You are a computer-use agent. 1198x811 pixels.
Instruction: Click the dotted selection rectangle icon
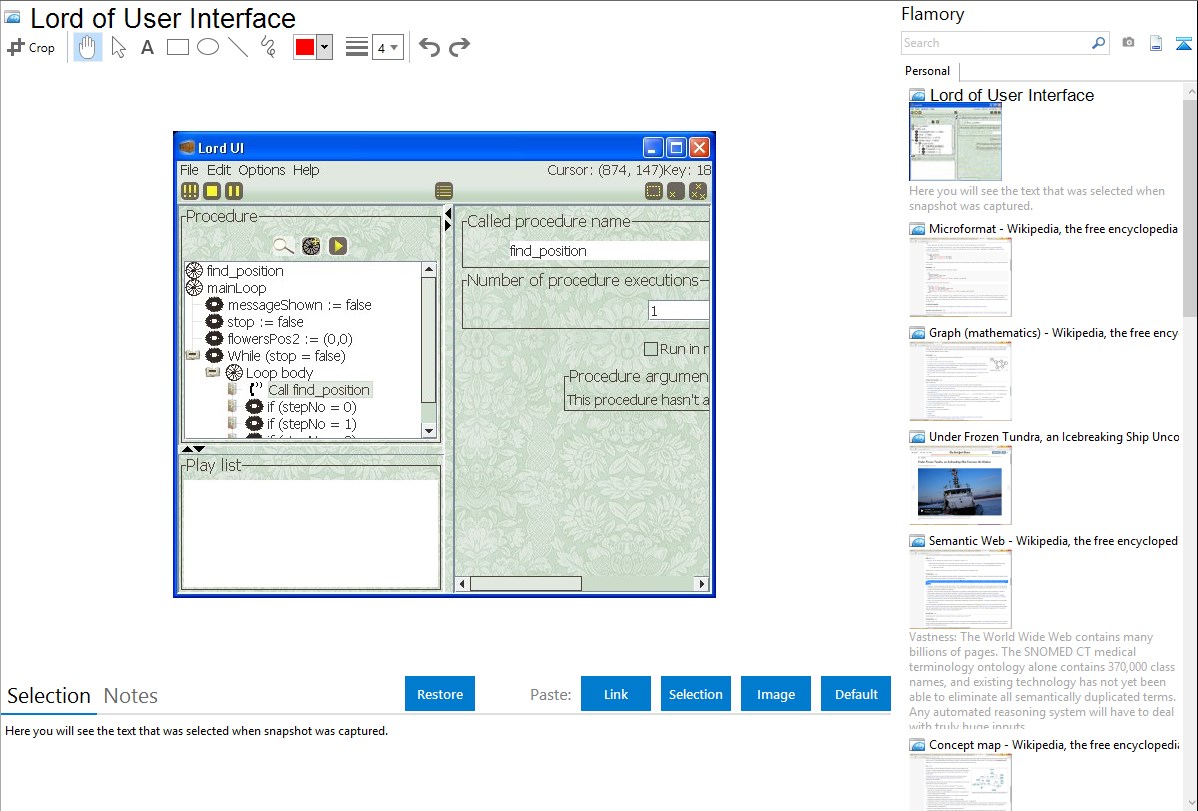pos(653,192)
